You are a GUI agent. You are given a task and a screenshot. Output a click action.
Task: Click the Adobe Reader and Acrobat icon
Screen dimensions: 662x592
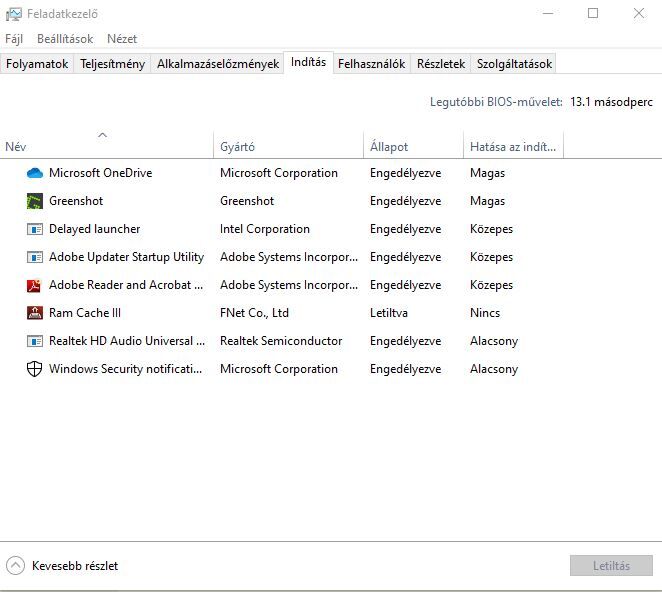tap(34, 285)
